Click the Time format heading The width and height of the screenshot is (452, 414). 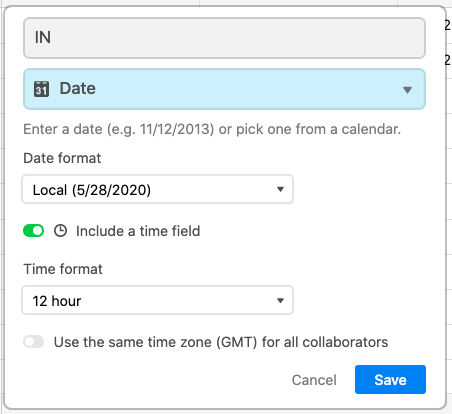point(63,269)
